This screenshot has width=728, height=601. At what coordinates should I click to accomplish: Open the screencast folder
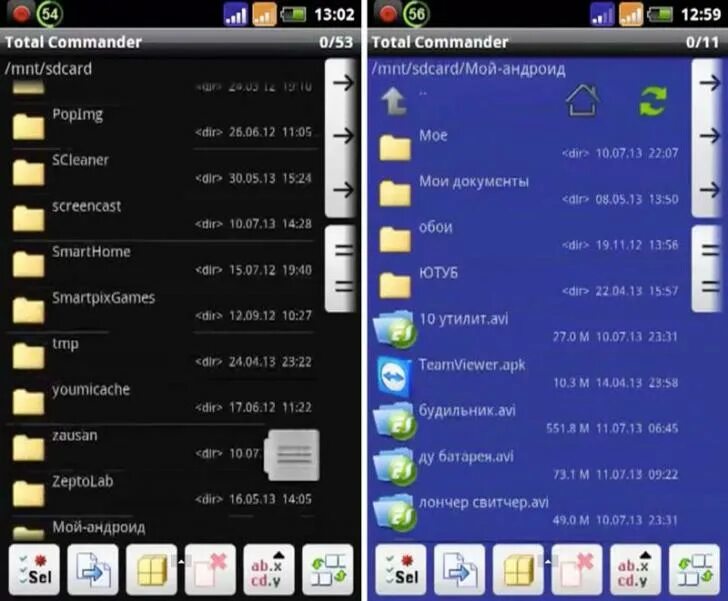[x=162, y=217]
